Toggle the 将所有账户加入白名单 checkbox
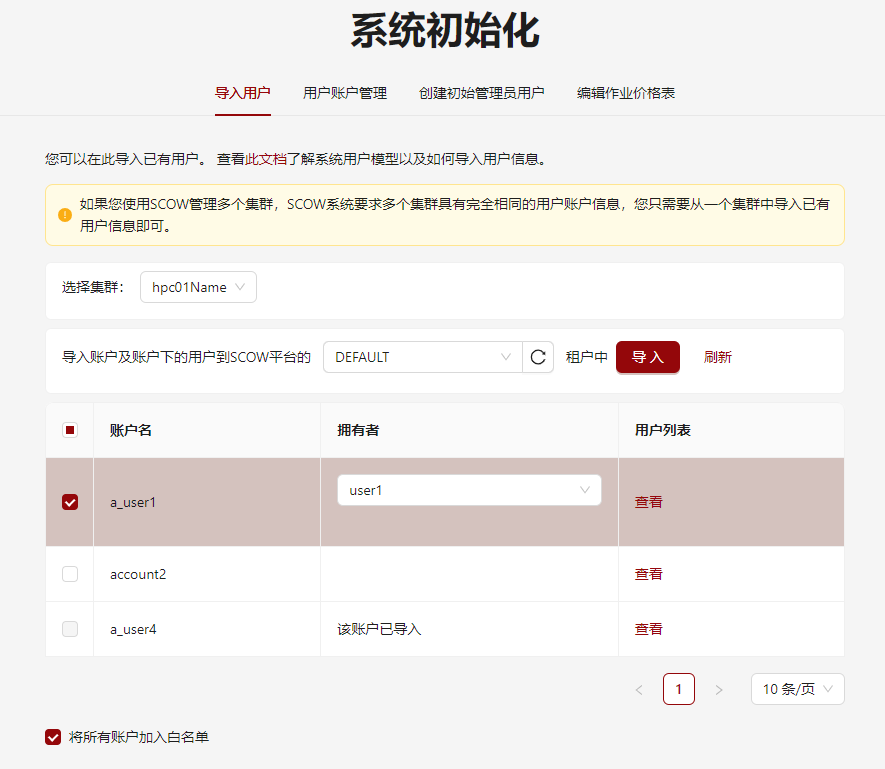This screenshot has width=885, height=769. pos(52,738)
